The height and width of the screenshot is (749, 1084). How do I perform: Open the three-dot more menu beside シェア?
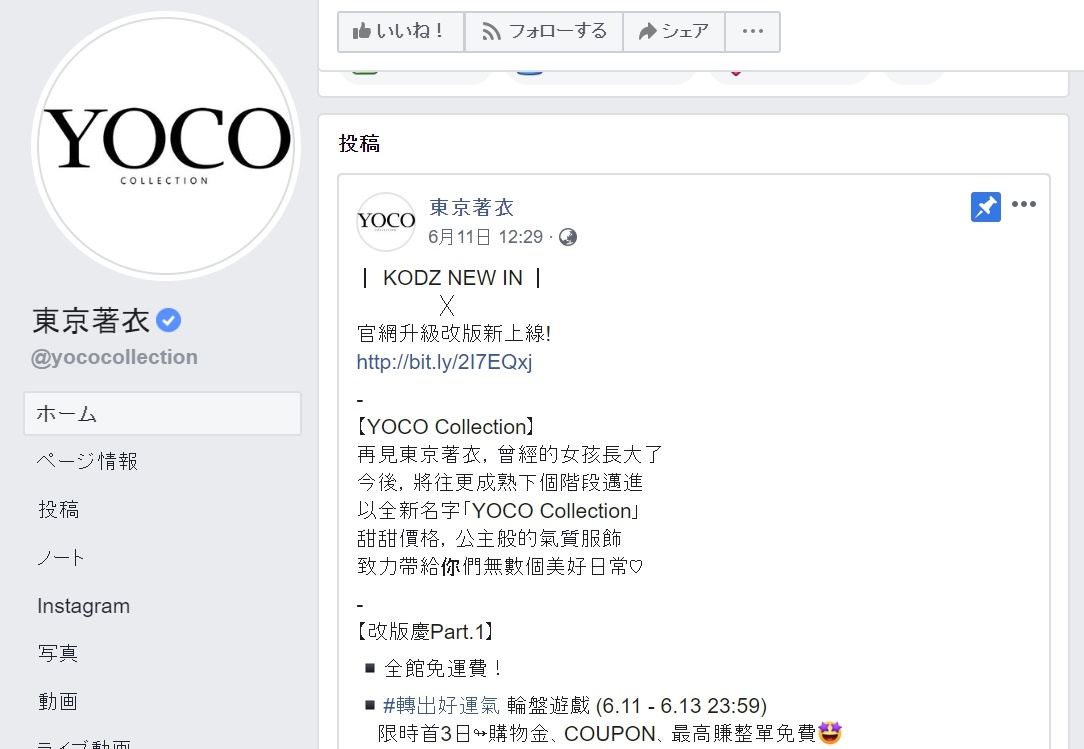click(752, 32)
